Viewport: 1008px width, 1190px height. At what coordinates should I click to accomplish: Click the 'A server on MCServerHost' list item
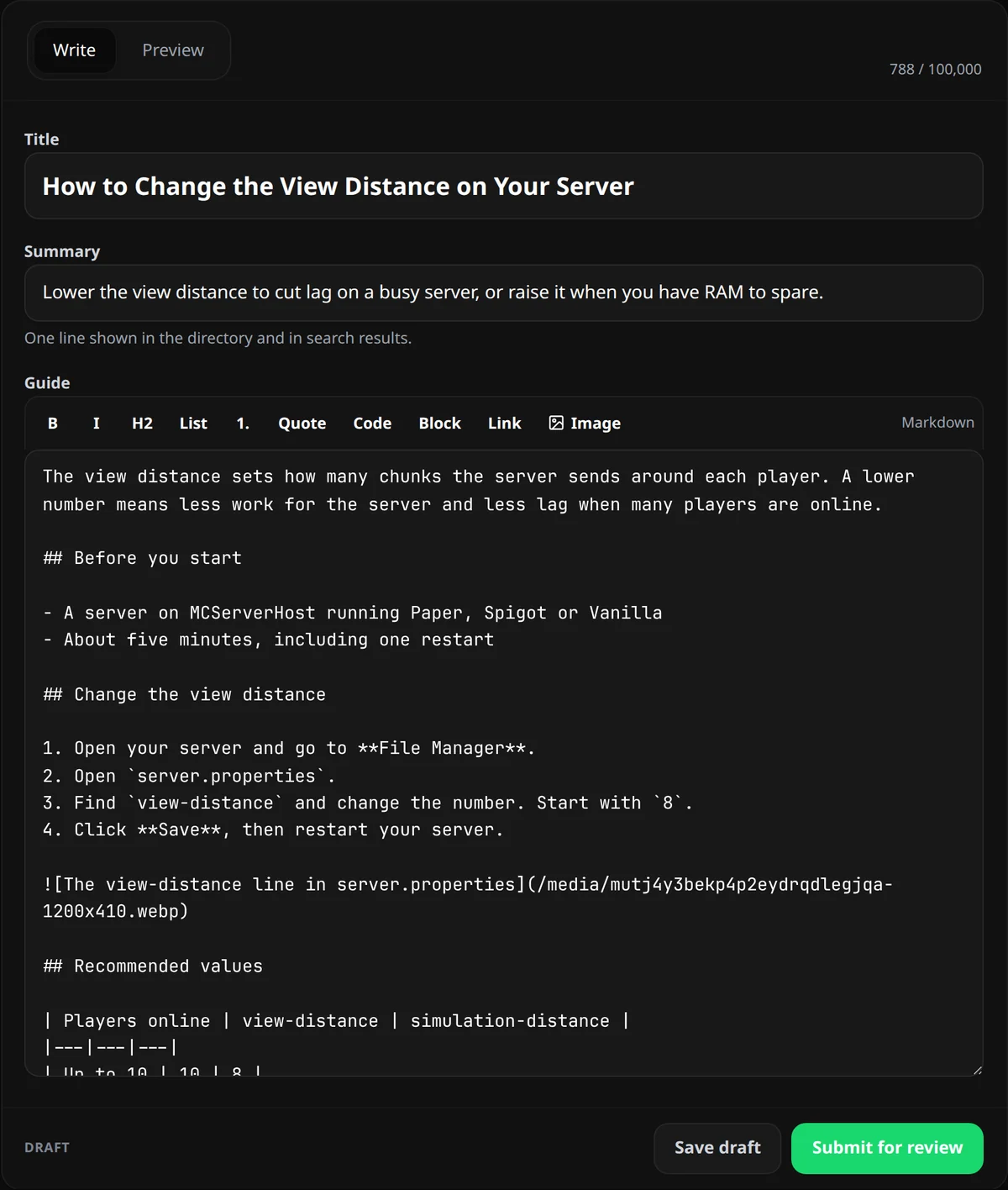pos(353,613)
